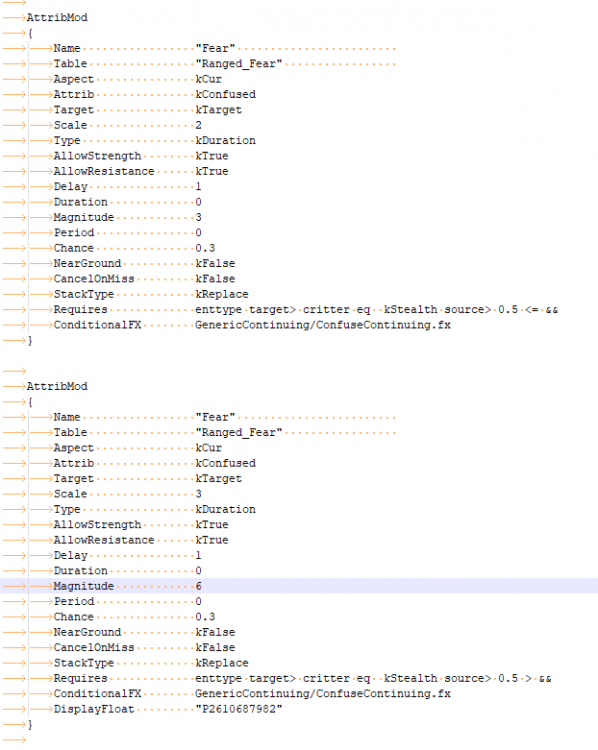The image size is (598, 750).
Task: Click the Chance value 0.3 in the second block
Action: point(205,617)
